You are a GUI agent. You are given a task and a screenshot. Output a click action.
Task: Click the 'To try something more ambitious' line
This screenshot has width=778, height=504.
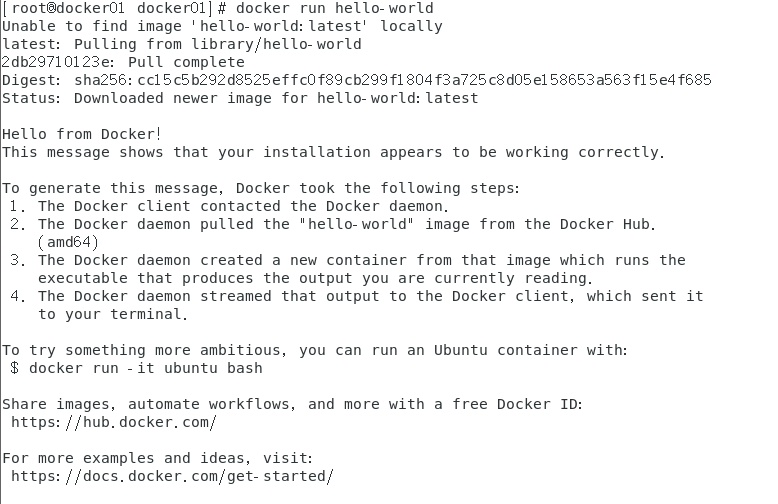tap(315, 350)
